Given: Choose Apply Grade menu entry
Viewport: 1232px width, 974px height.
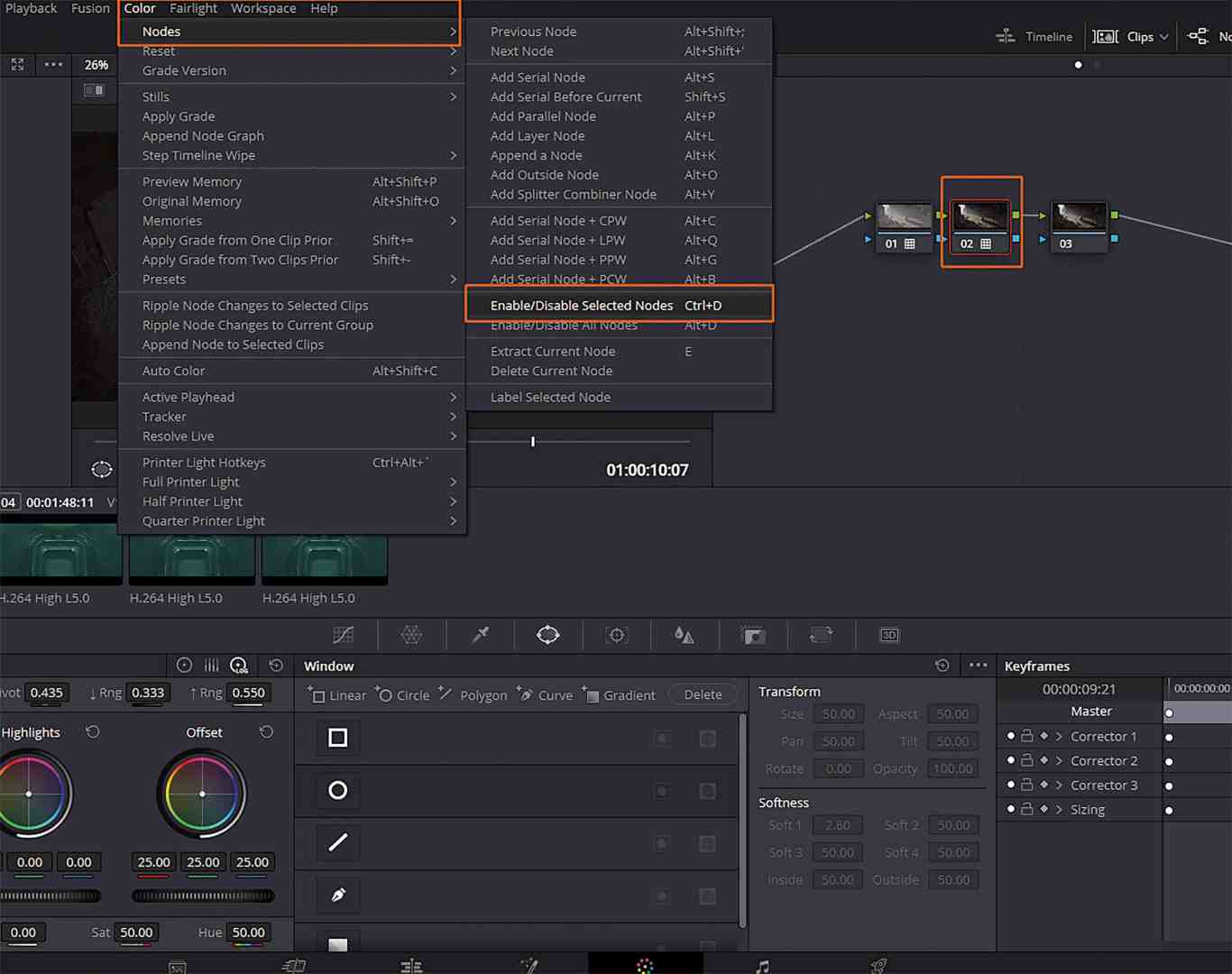Looking at the screenshot, I should pos(292,116).
